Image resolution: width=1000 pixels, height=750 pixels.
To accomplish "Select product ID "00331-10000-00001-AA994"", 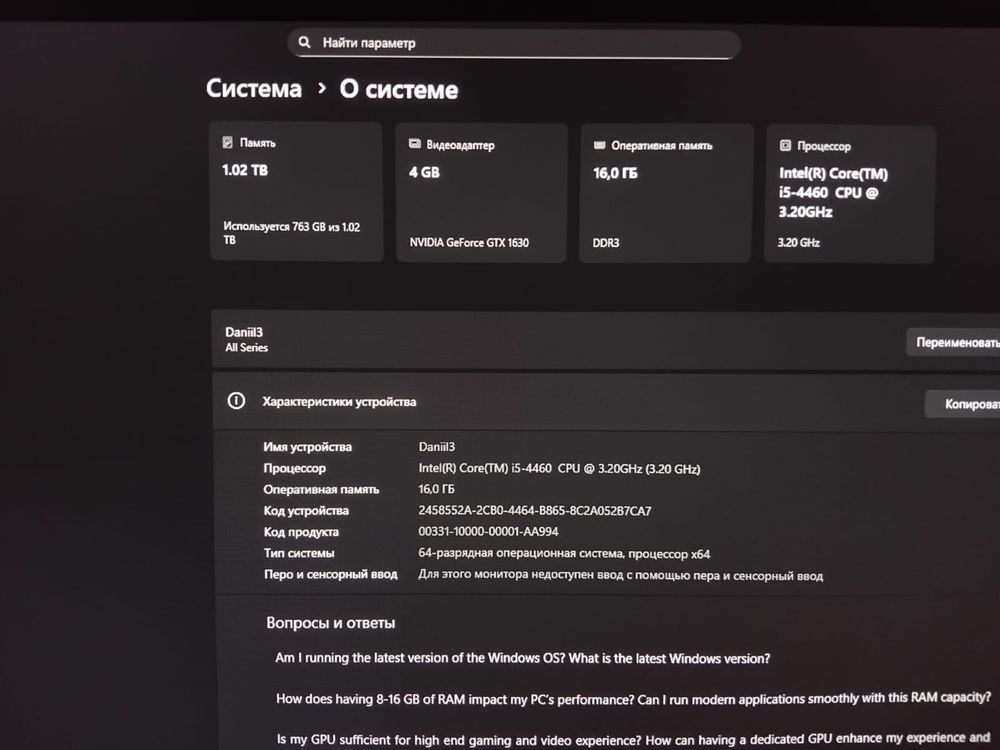I will [x=489, y=532].
